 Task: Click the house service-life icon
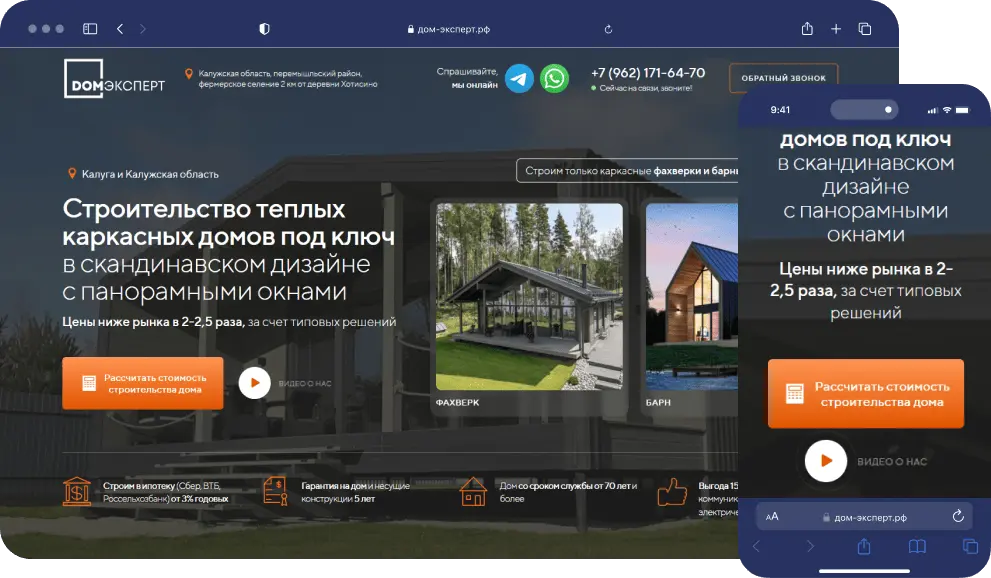[x=473, y=491]
